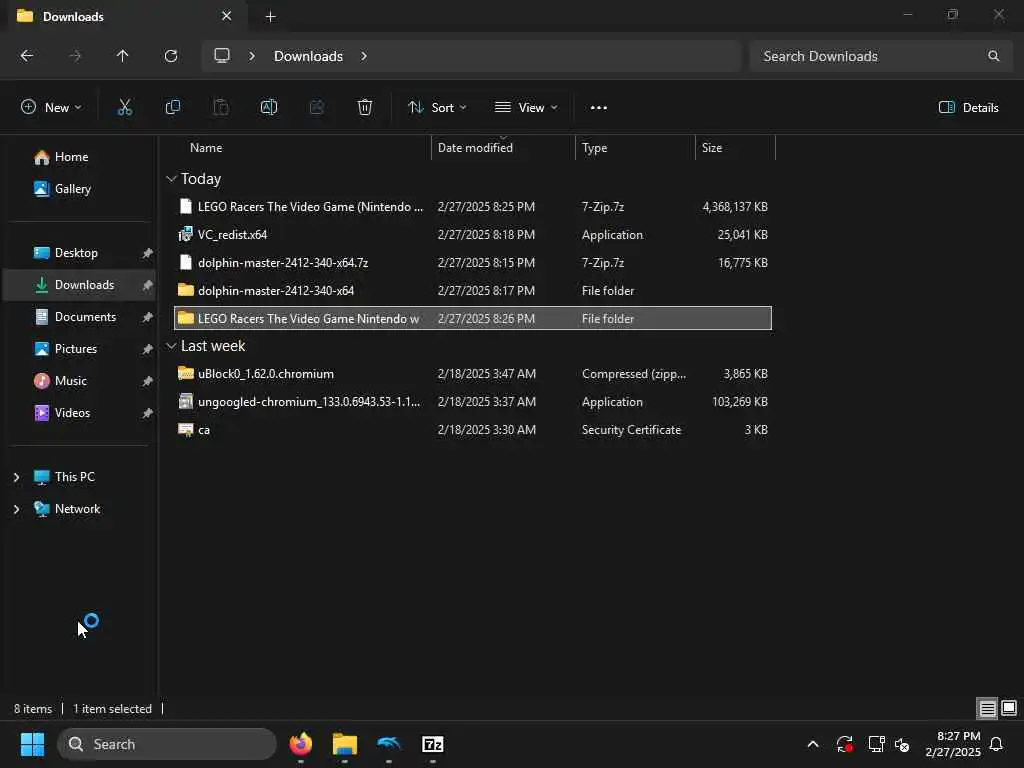Select the dolphin-master-2412-340-x64 folder
1024x768 pixels.
pos(473,291)
